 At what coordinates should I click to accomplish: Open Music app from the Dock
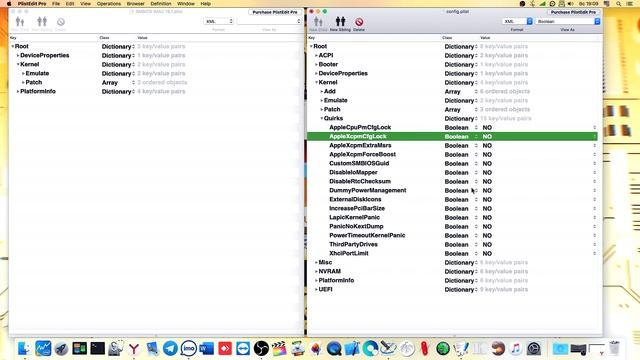click(516, 348)
